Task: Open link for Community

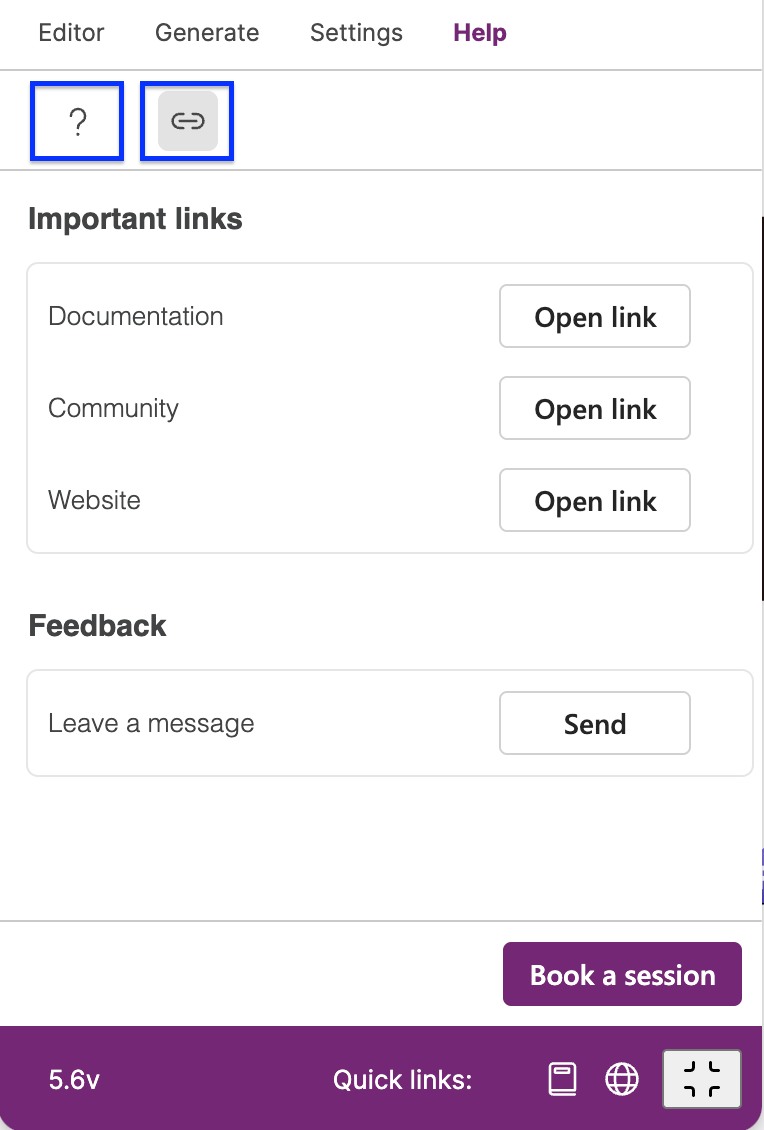Action: (595, 408)
